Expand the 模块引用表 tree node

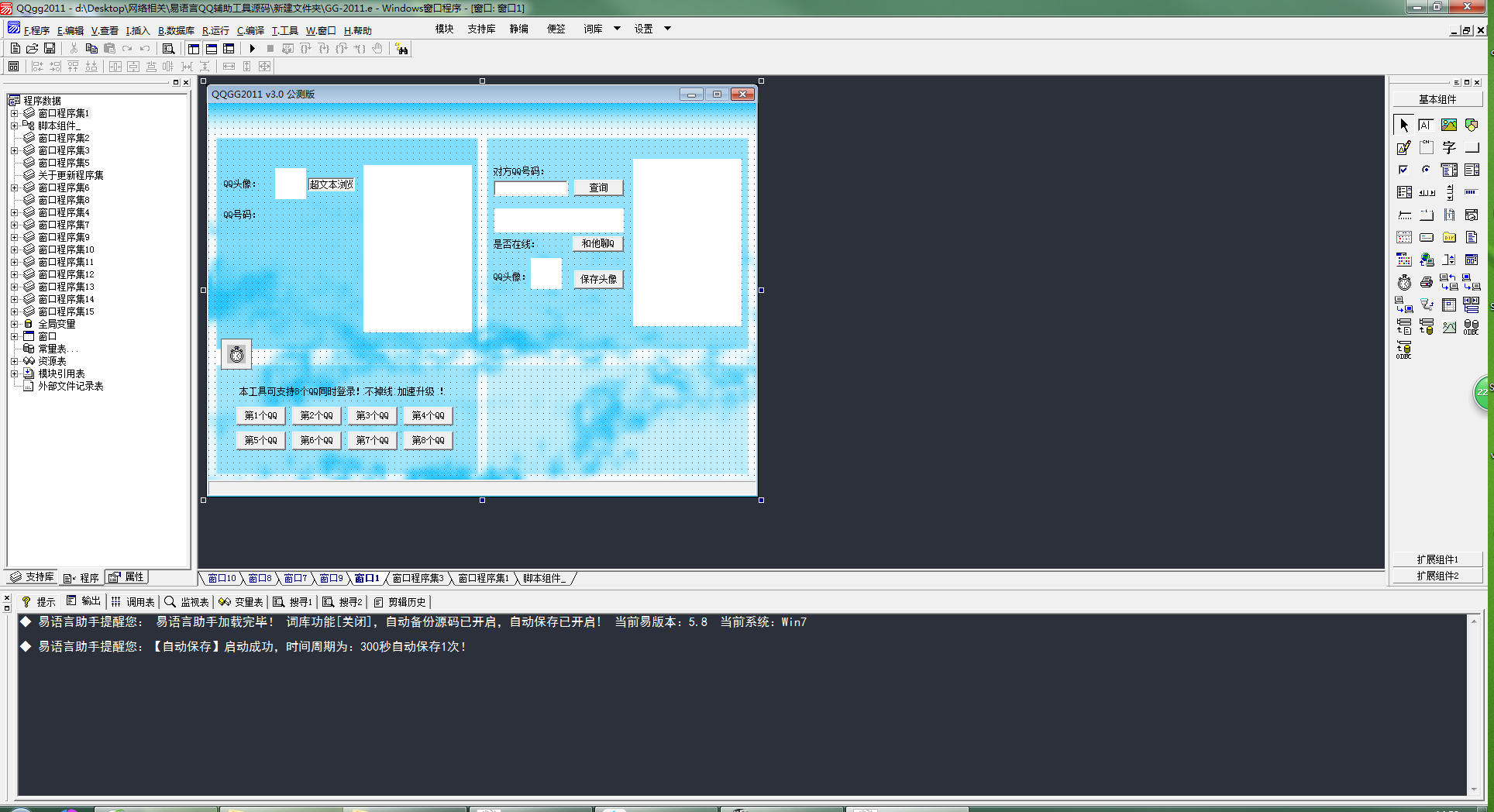14,373
